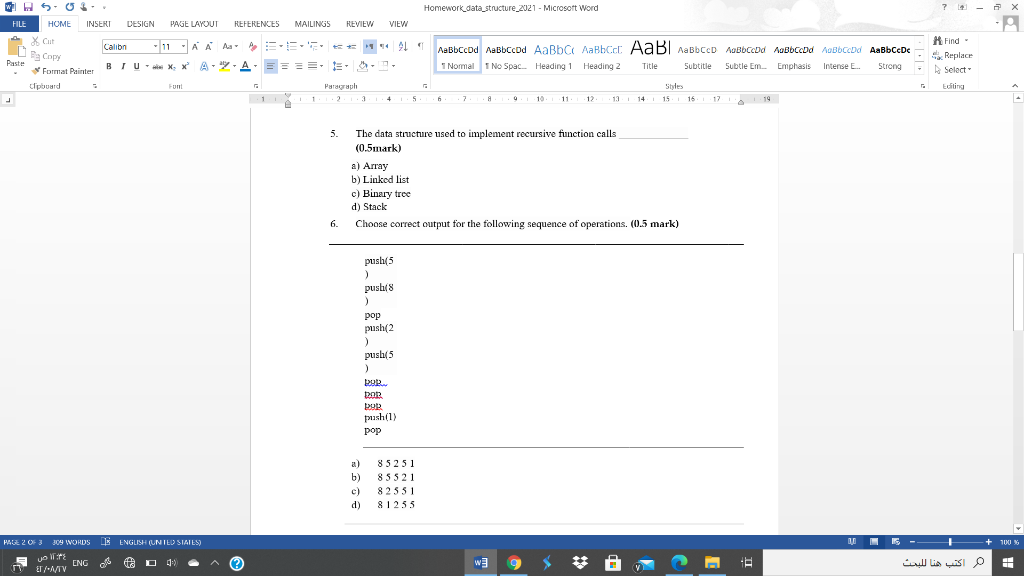Toggle bold formatting on

[x=110, y=66]
